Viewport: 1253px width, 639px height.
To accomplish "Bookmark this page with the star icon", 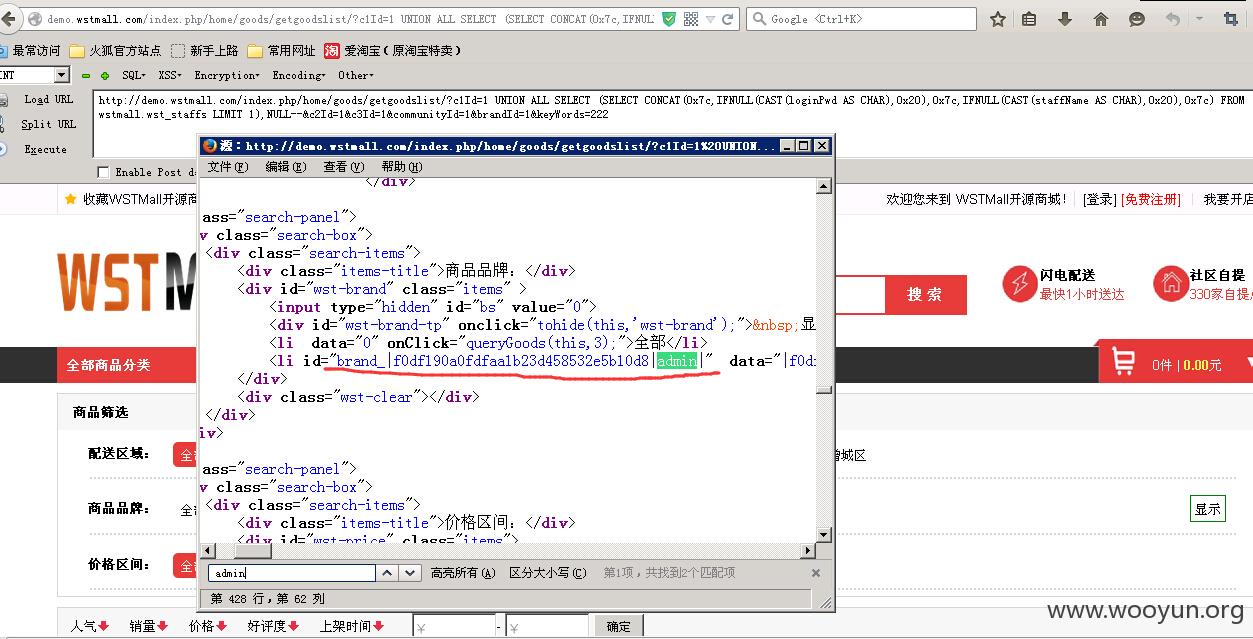I will (998, 19).
